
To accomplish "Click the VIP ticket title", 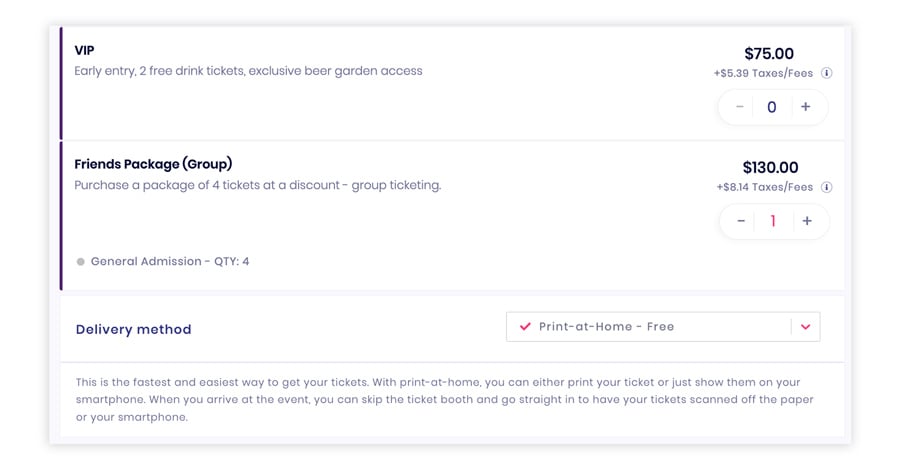I will [x=84, y=51].
